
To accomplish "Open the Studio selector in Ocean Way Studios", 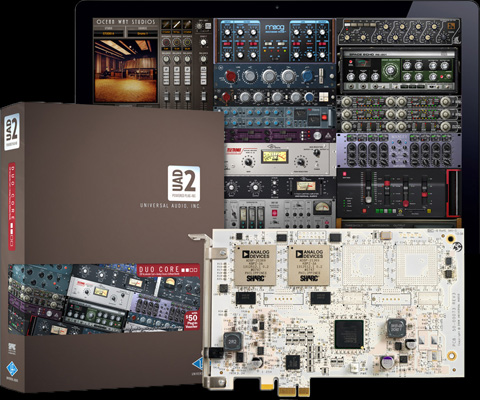I will 109,33.
